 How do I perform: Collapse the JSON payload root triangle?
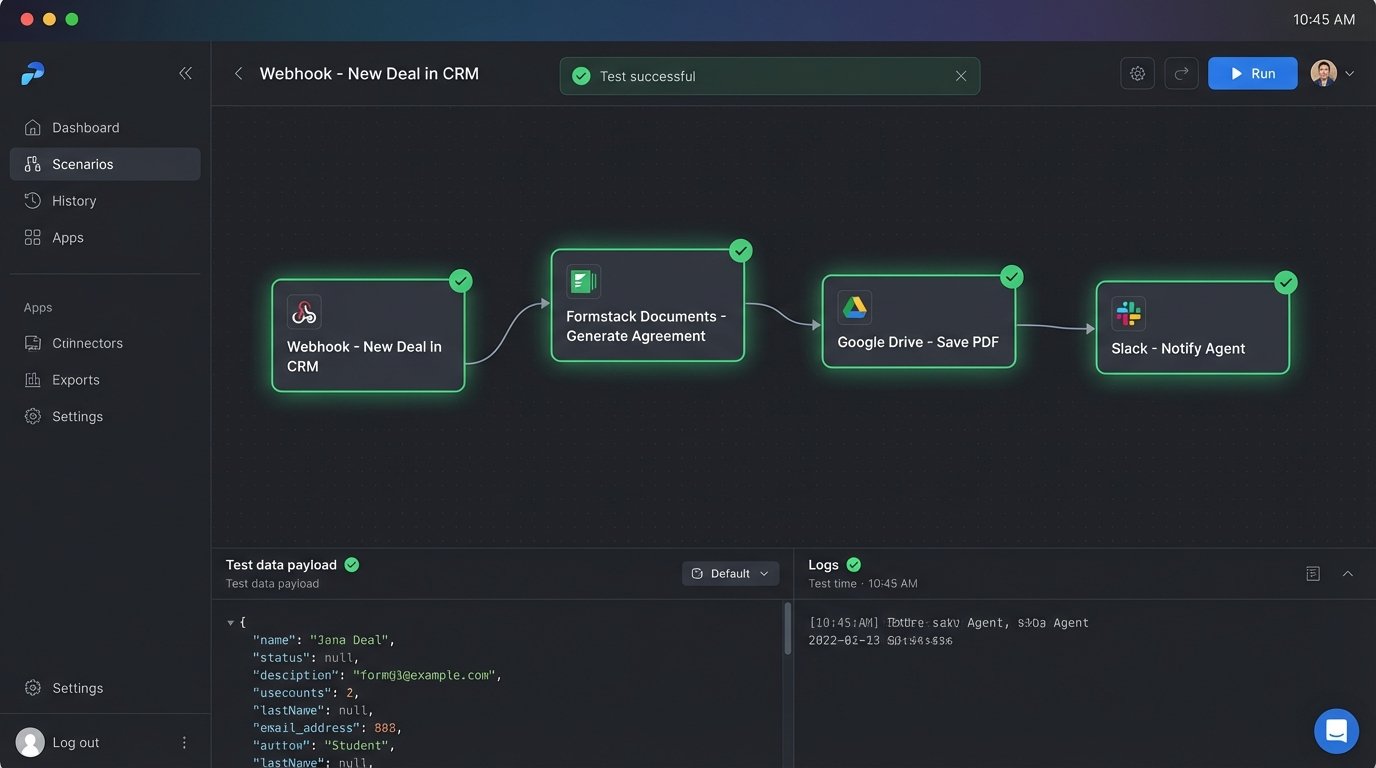231,623
